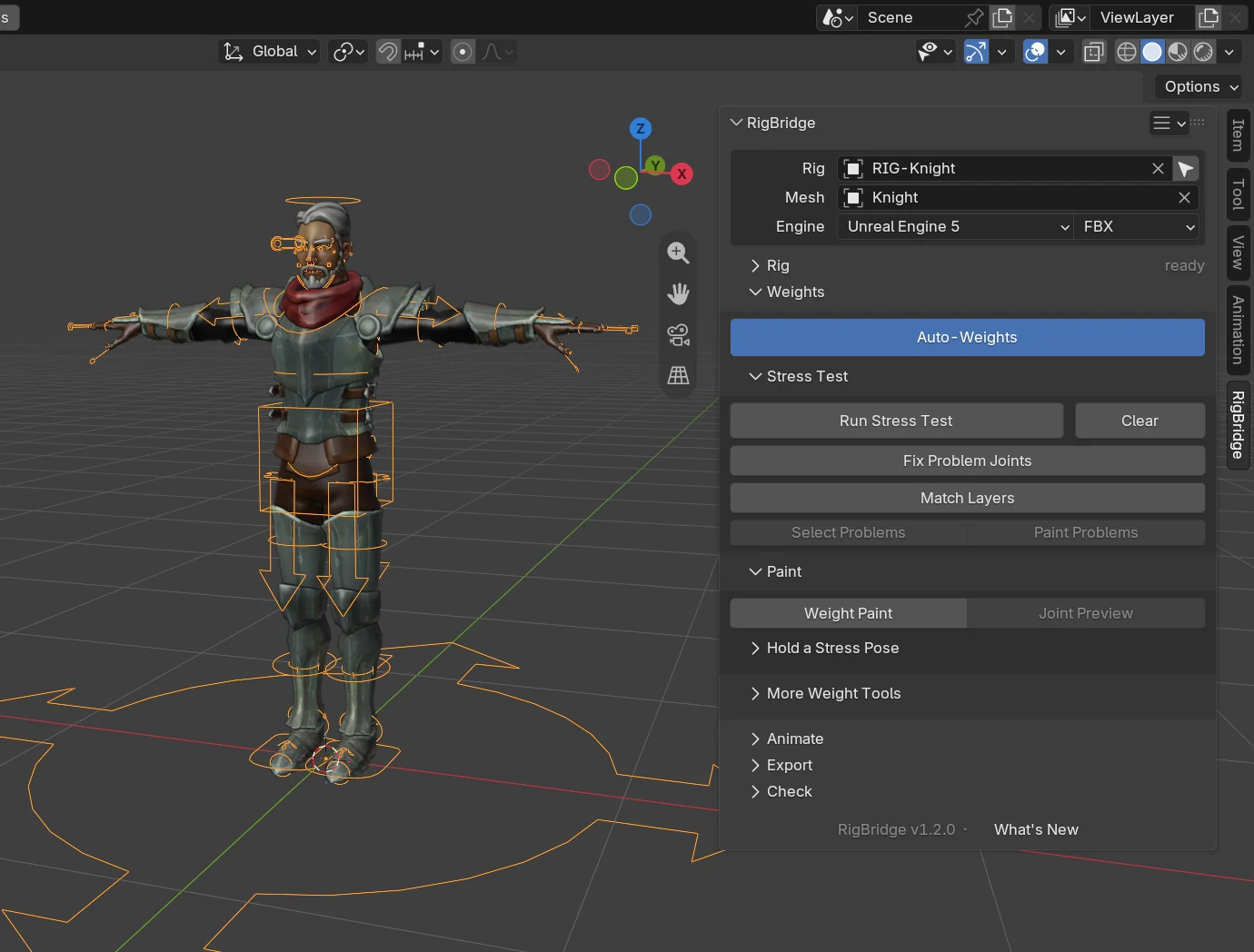This screenshot has width=1254, height=952.
Task: Click the X axis on navigation gizmo
Action: pos(682,174)
